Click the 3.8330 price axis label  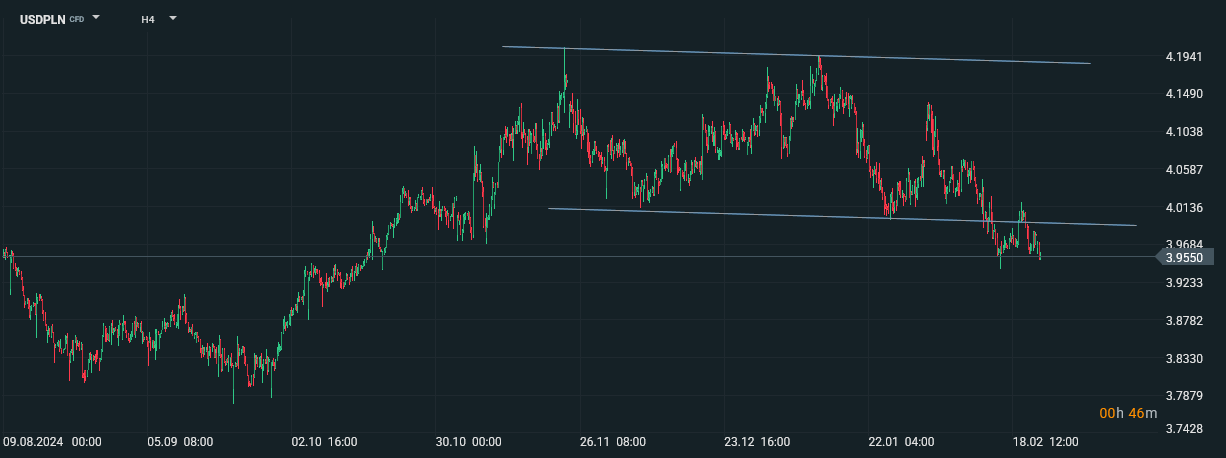tap(1184, 359)
